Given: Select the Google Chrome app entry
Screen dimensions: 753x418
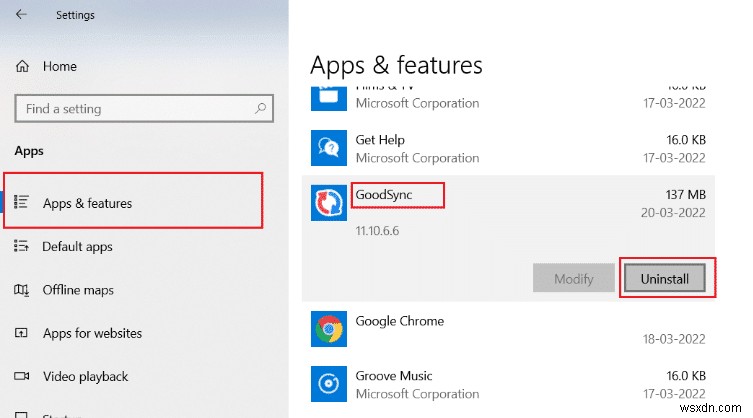Looking at the screenshot, I should 508,330.
